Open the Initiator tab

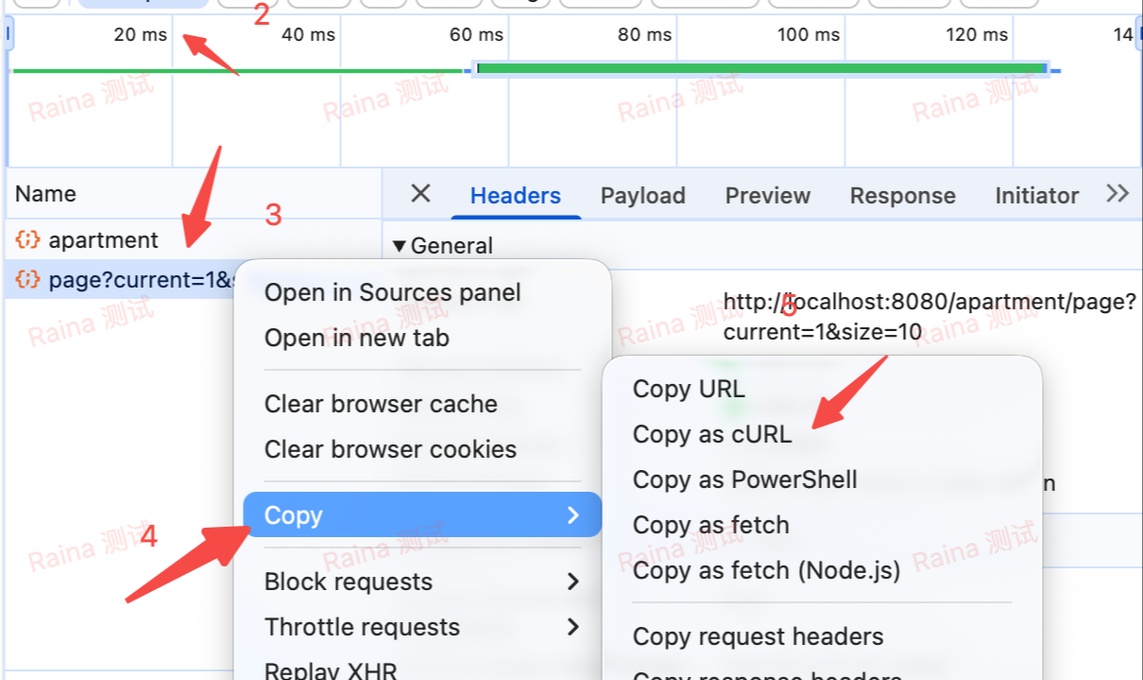coord(1037,195)
